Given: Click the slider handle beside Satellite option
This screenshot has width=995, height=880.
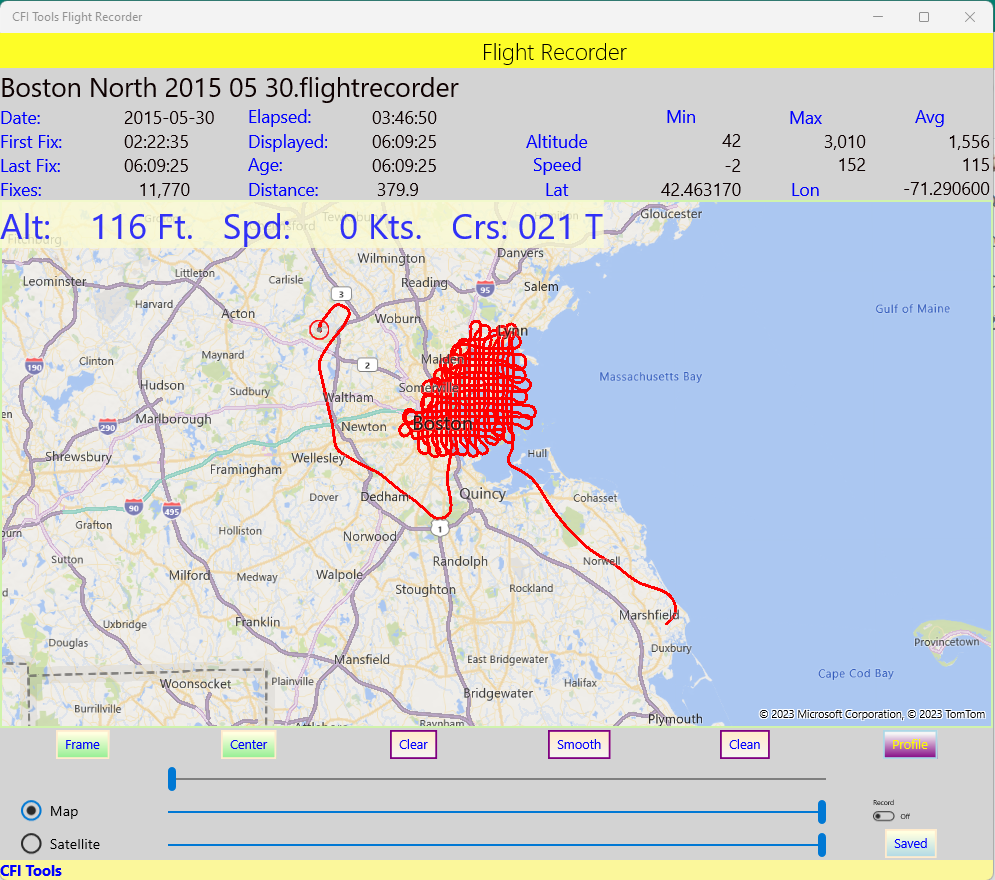Looking at the screenshot, I should [x=822, y=844].
